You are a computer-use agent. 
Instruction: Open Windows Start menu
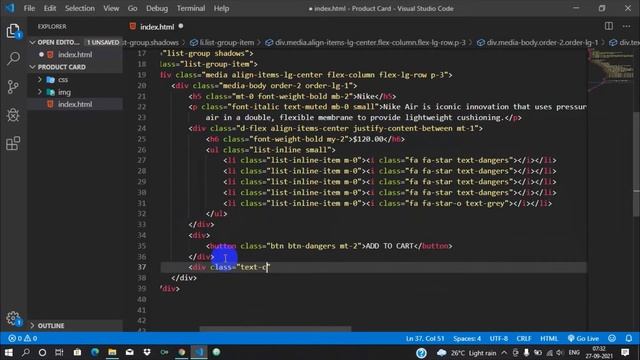tap(8, 352)
